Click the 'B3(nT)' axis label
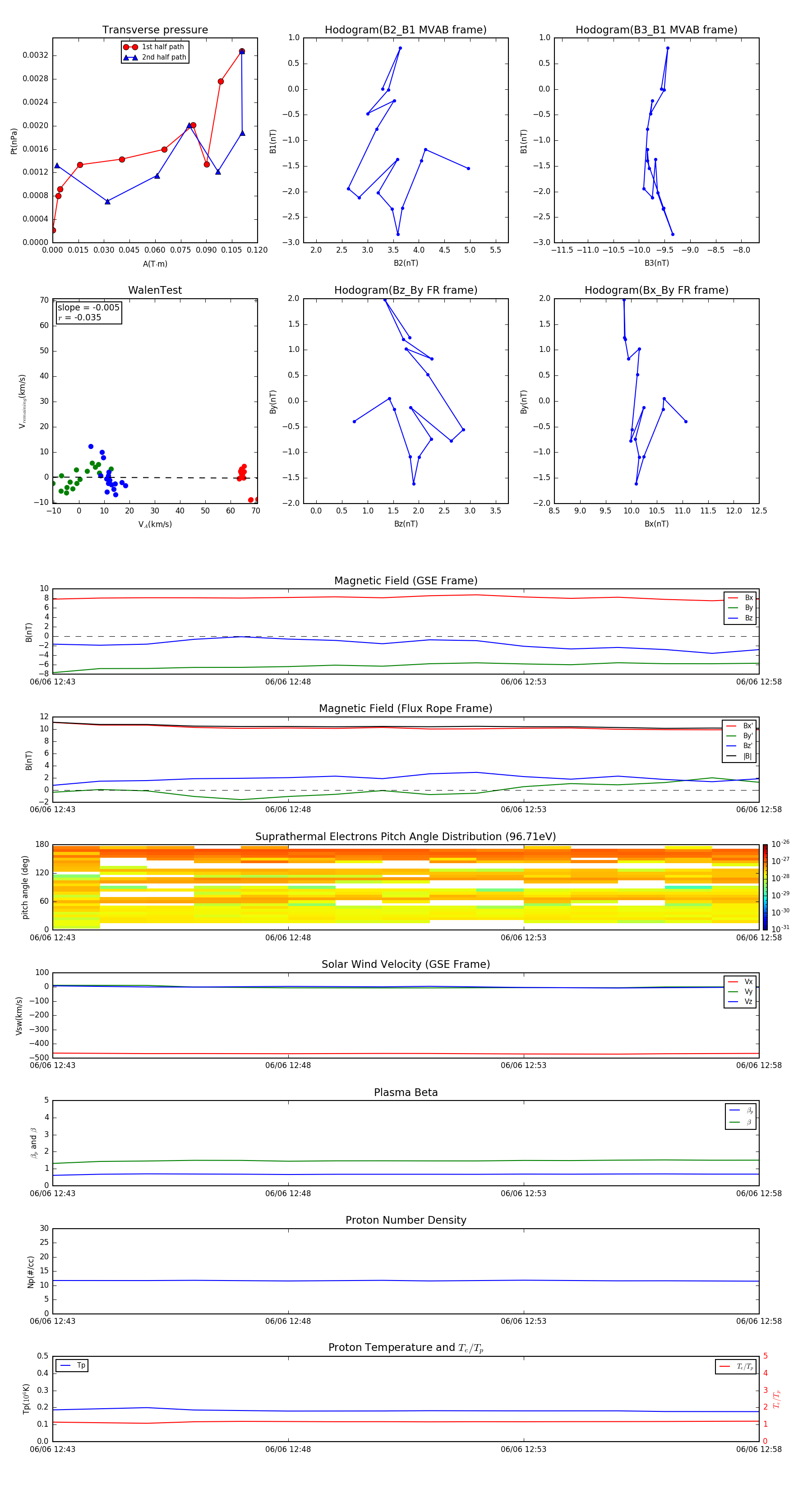 (656, 263)
